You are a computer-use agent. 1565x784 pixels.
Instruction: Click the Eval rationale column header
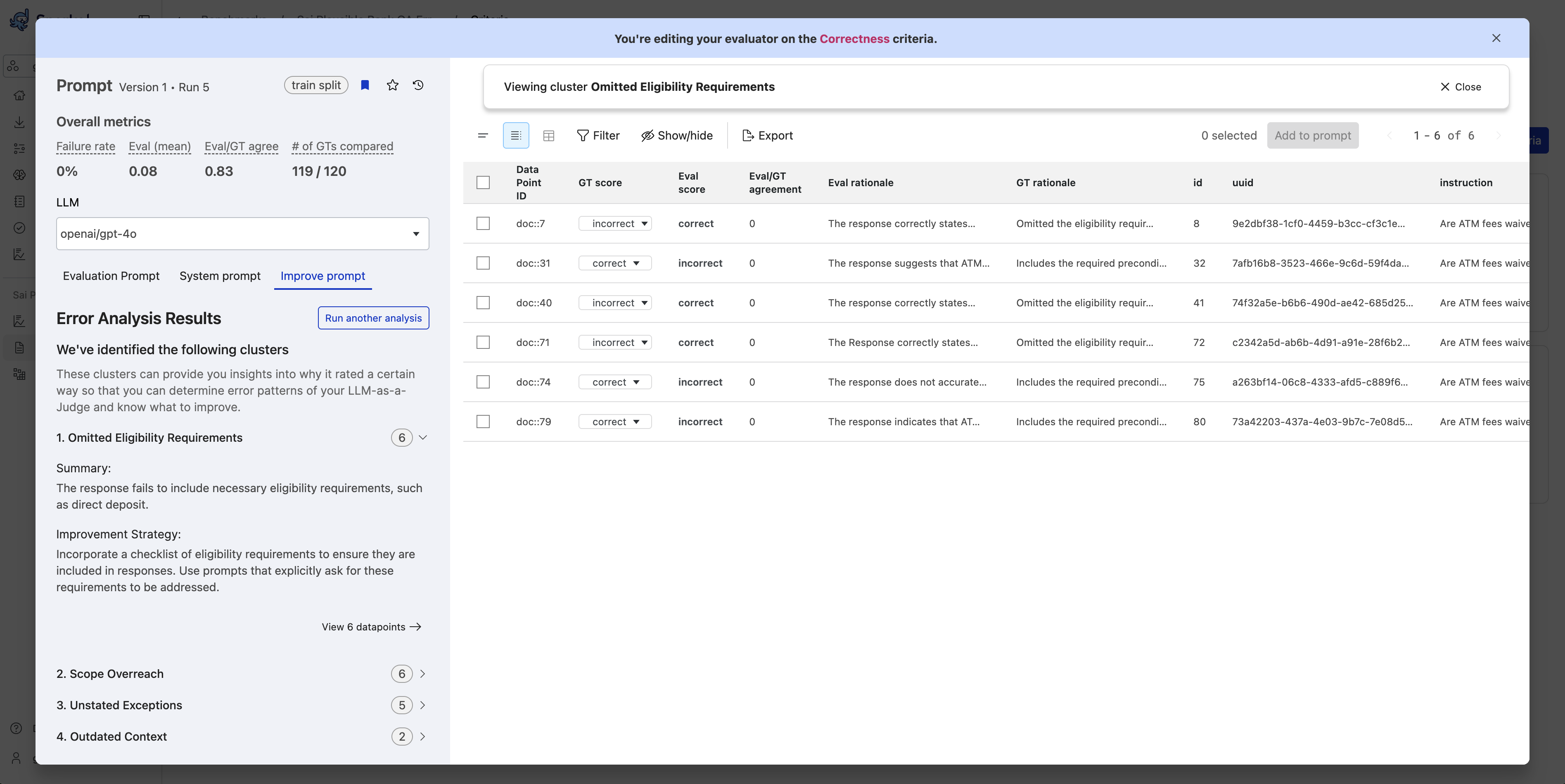pyautogui.click(x=860, y=183)
